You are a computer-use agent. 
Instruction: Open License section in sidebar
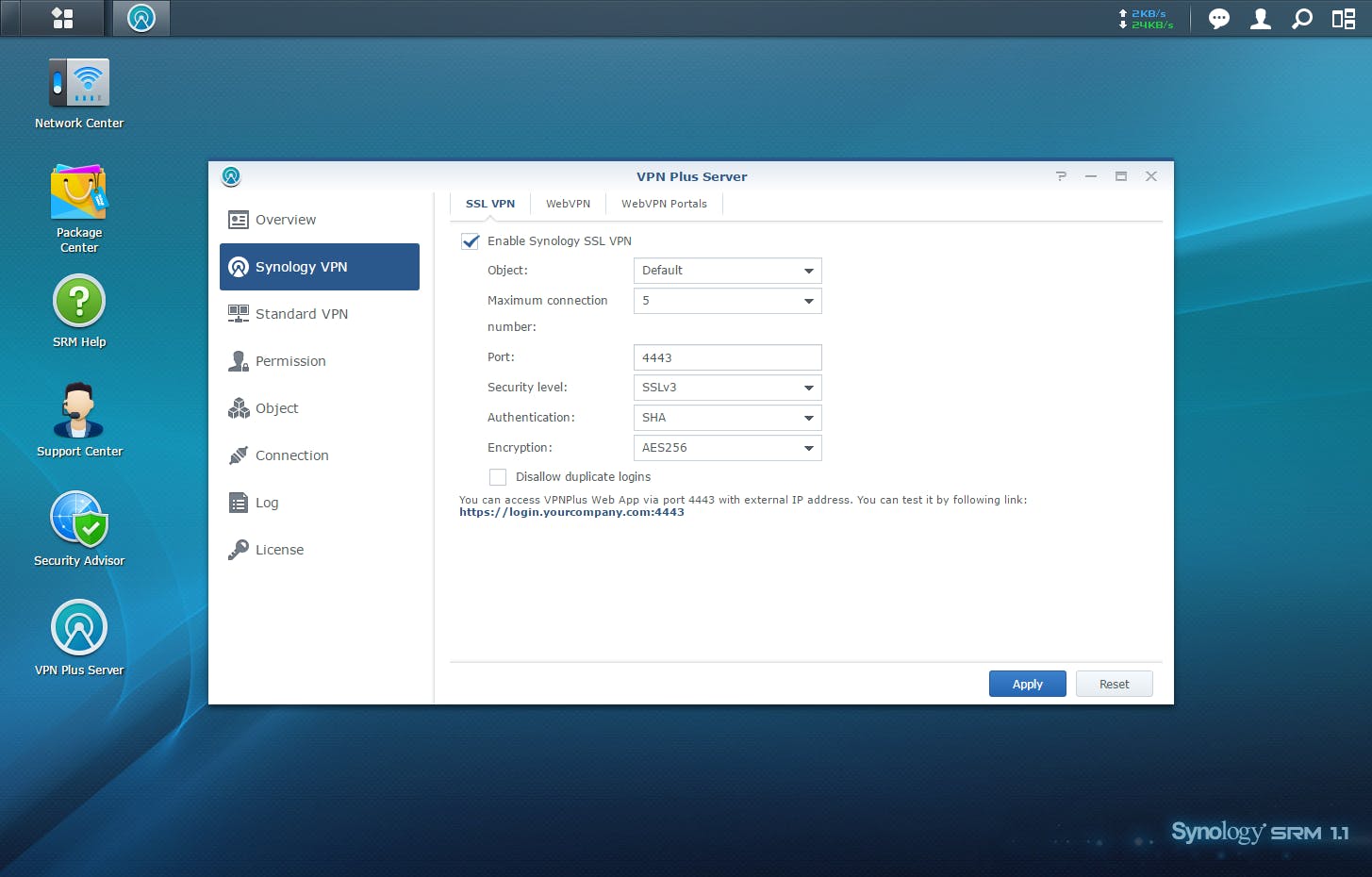pyautogui.click(x=320, y=550)
